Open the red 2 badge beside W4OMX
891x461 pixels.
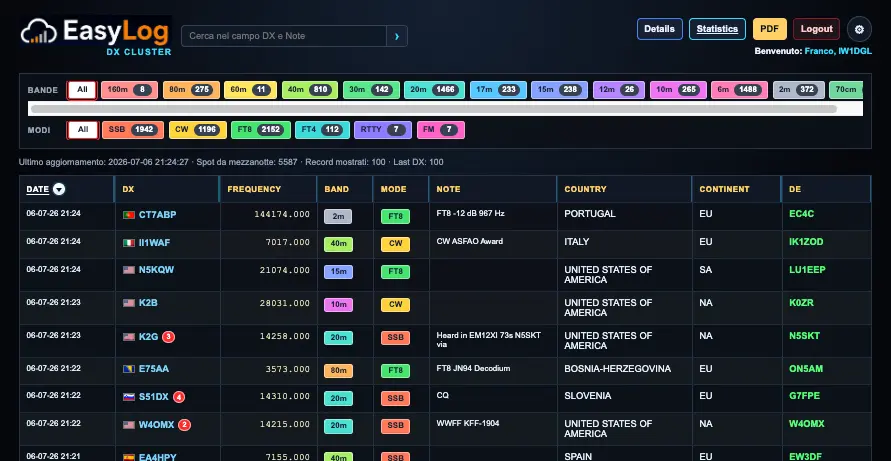pos(184,425)
